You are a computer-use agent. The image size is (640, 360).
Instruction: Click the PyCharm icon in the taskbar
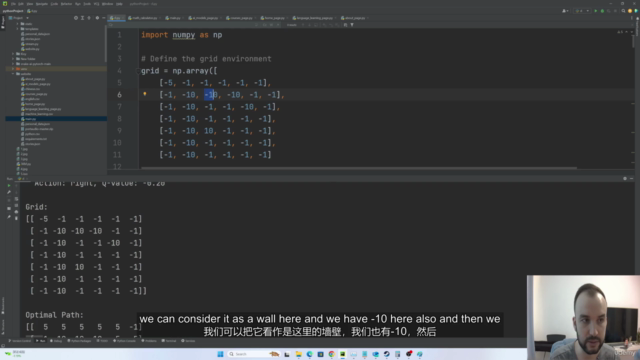coord(342,354)
